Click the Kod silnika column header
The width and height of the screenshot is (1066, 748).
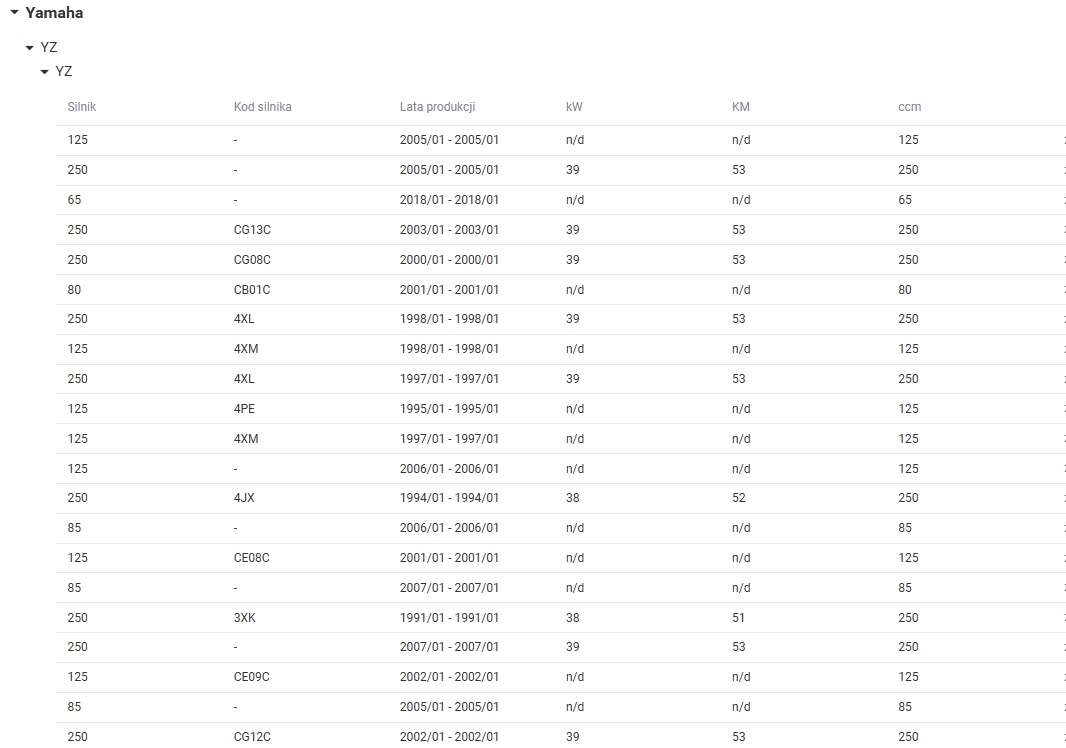coord(262,107)
